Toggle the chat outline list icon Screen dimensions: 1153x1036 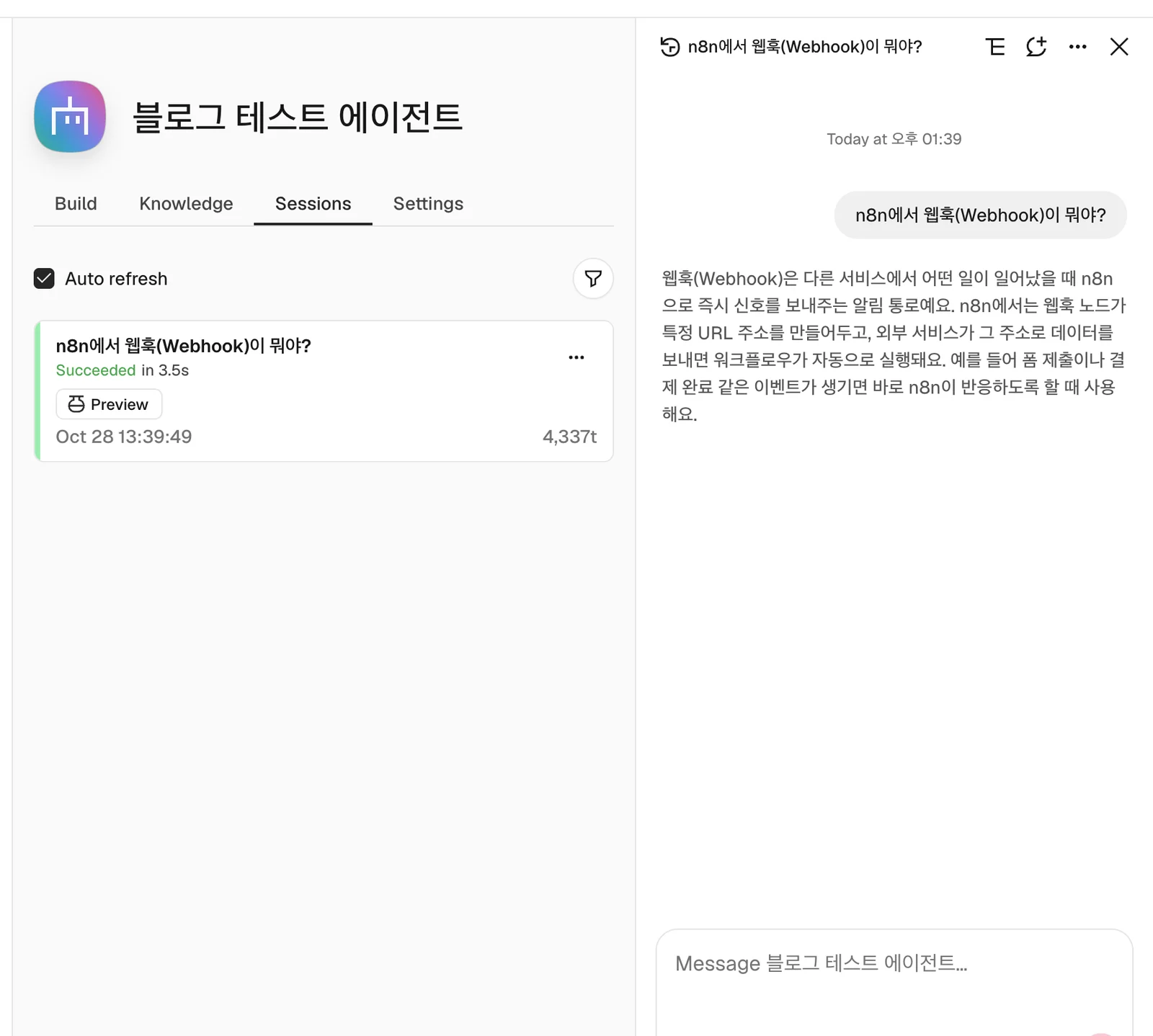[995, 47]
